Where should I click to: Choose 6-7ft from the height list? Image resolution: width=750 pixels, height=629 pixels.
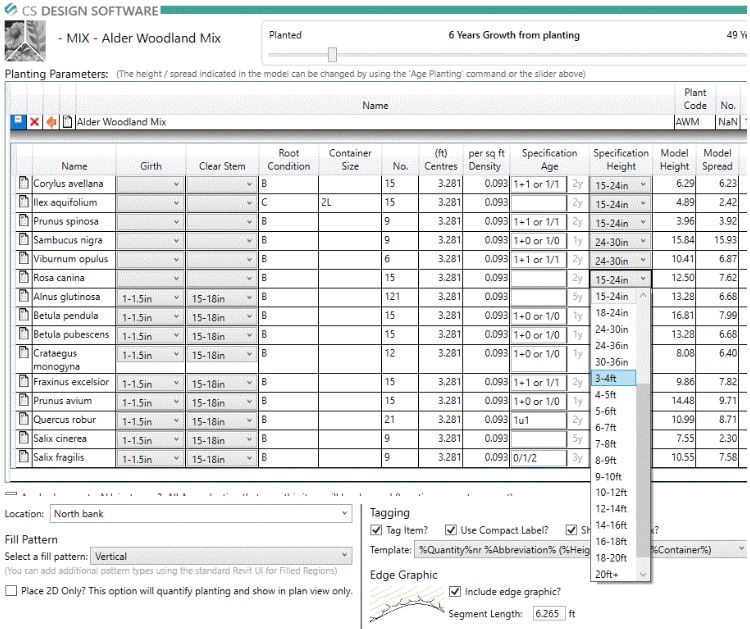click(x=614, y=427)
